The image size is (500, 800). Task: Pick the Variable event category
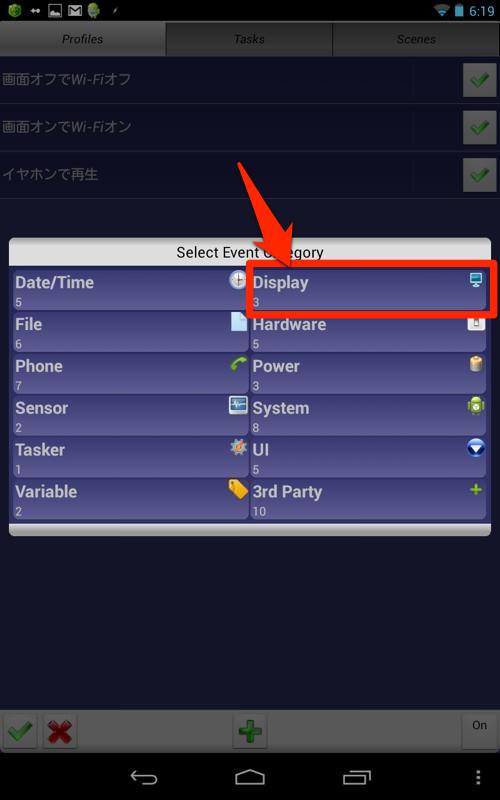[x=131, y=499]
